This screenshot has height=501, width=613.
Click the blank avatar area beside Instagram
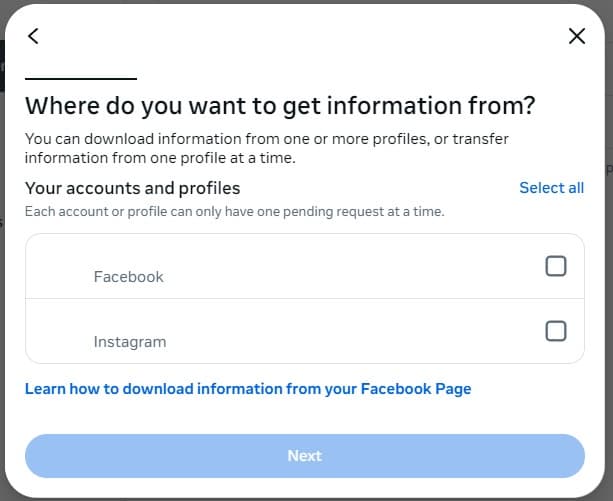59,331
